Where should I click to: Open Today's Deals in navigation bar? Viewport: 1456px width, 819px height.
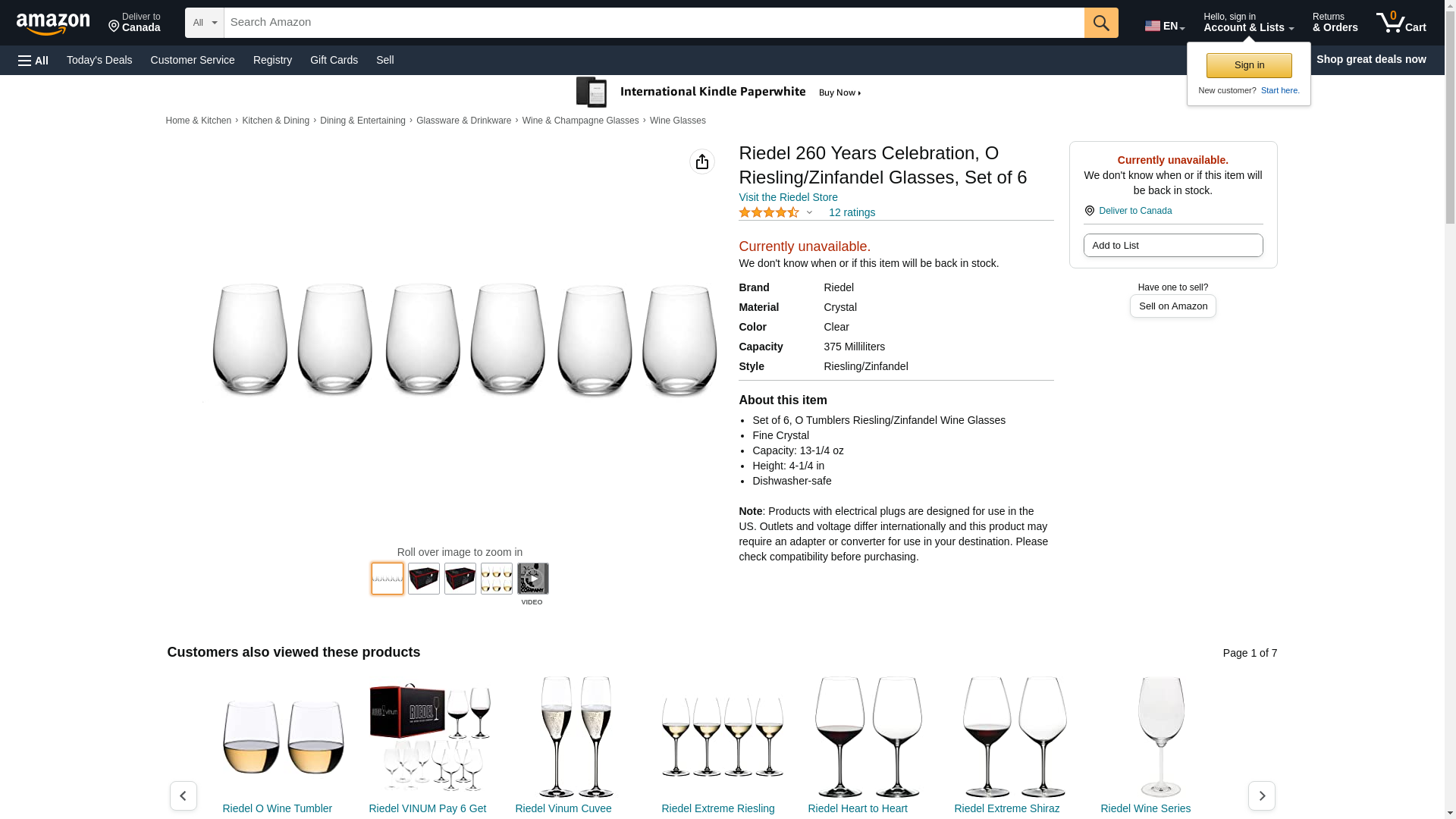(99, 60)
